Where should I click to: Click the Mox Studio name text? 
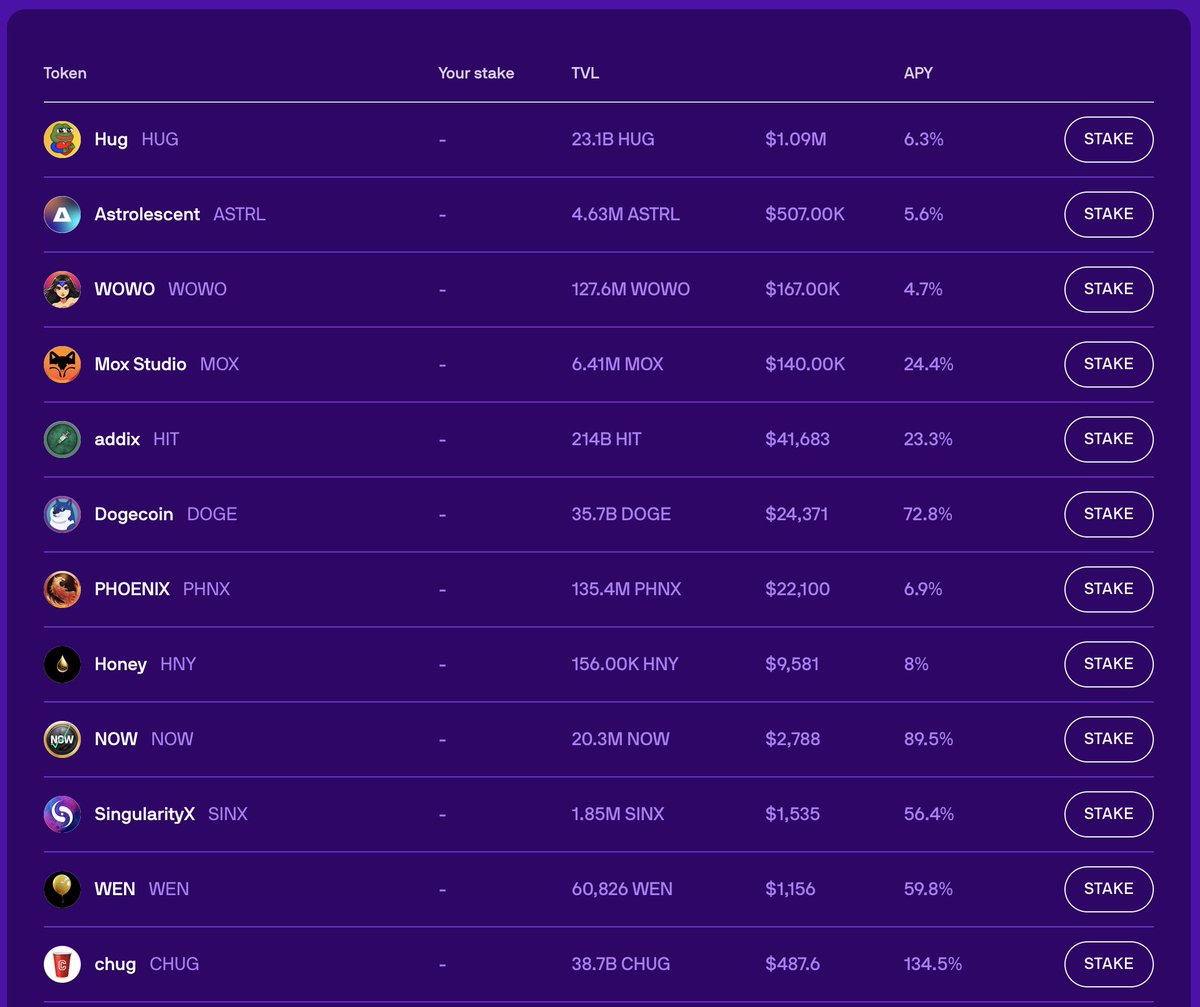(x=140, y=364)
